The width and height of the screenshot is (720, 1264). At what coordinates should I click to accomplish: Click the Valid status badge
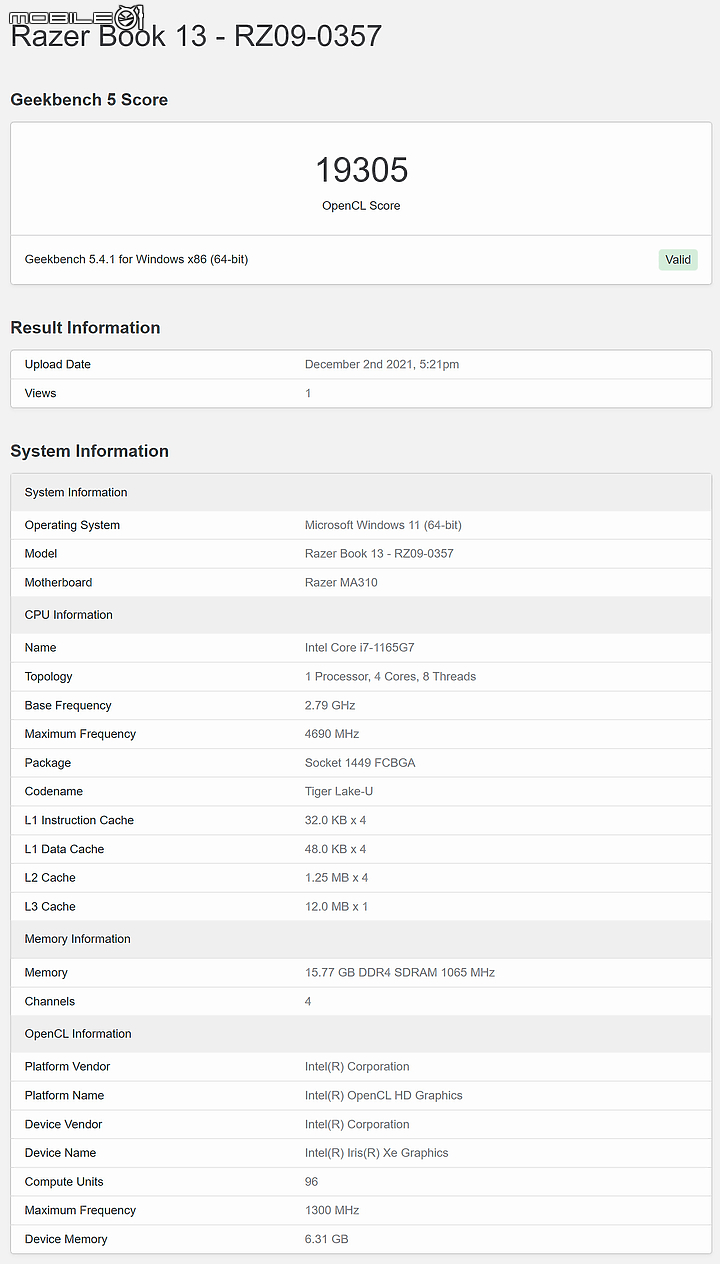(x=678, y=260)
